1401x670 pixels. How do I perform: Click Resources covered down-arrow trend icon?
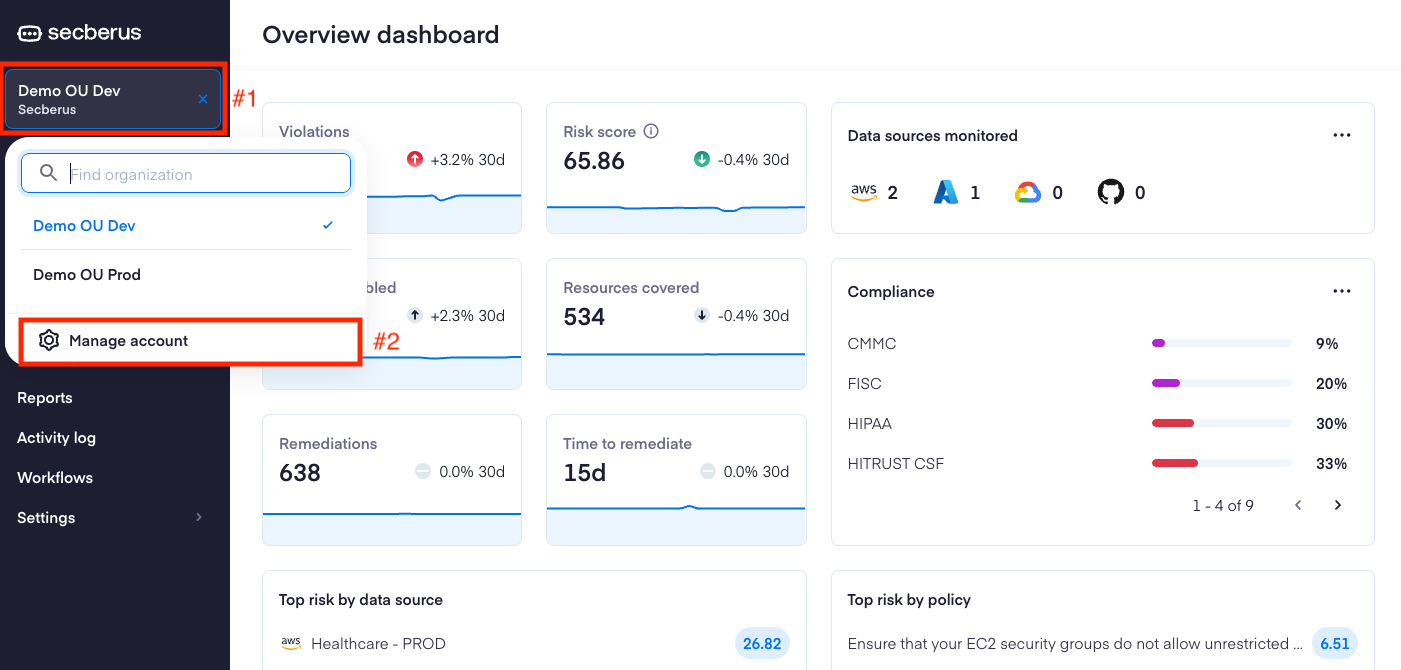pos(702,315)
